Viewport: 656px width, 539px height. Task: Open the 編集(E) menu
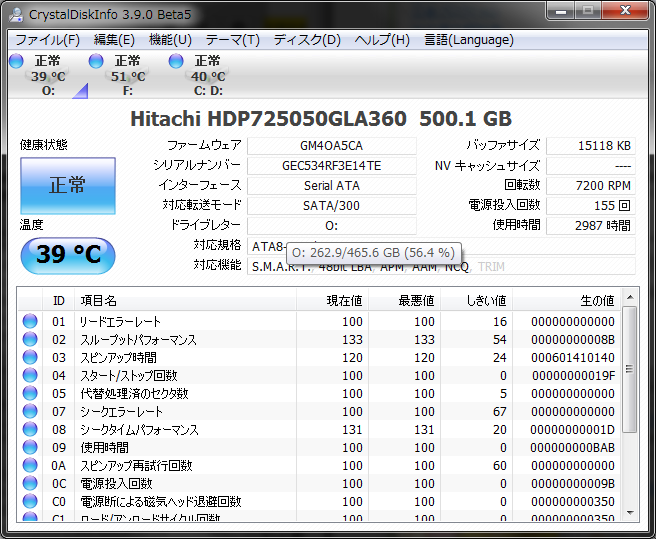114,40
